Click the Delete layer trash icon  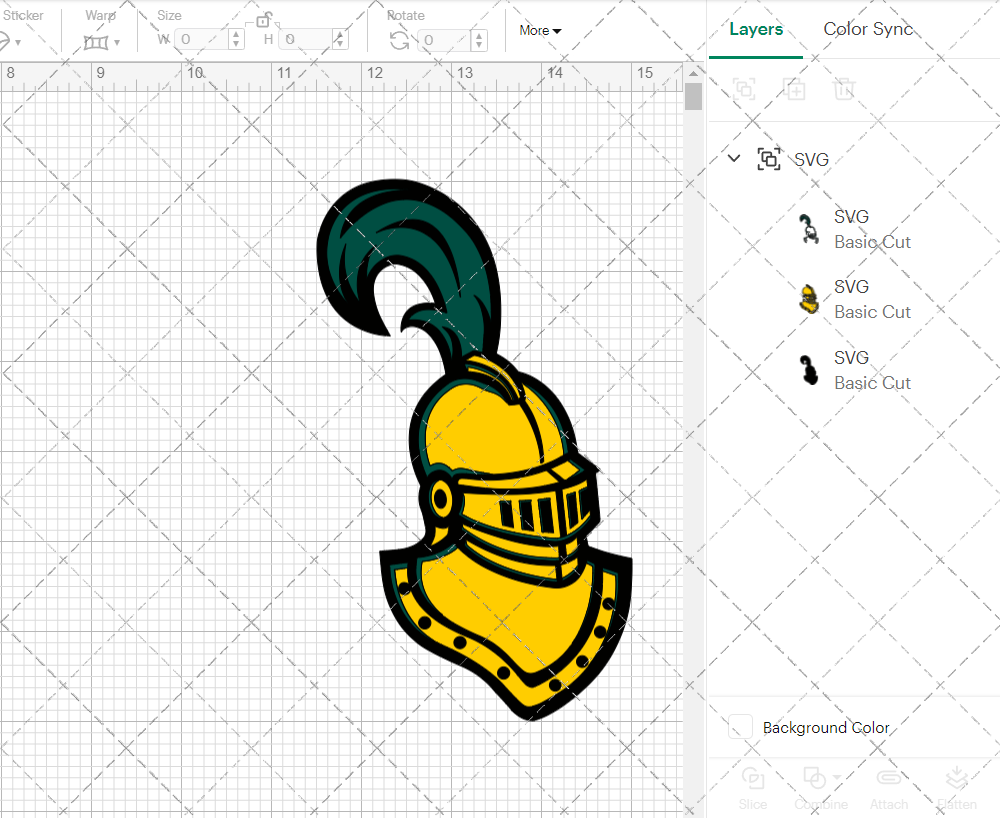point(844,89)
